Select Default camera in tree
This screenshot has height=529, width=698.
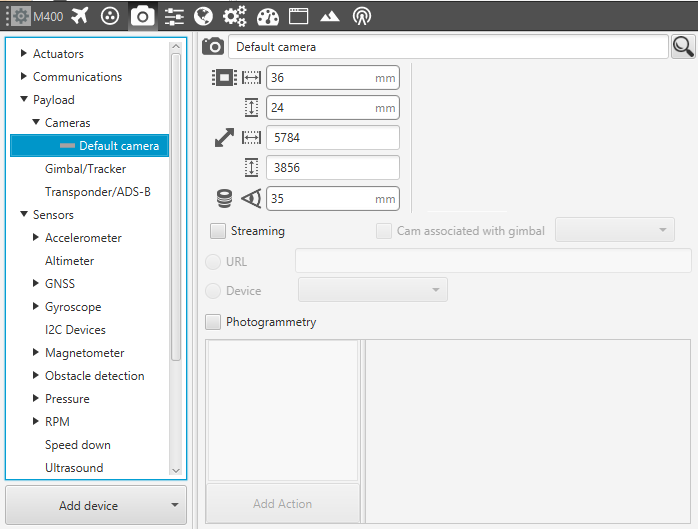pyautogui.click(x=89, y=146)
